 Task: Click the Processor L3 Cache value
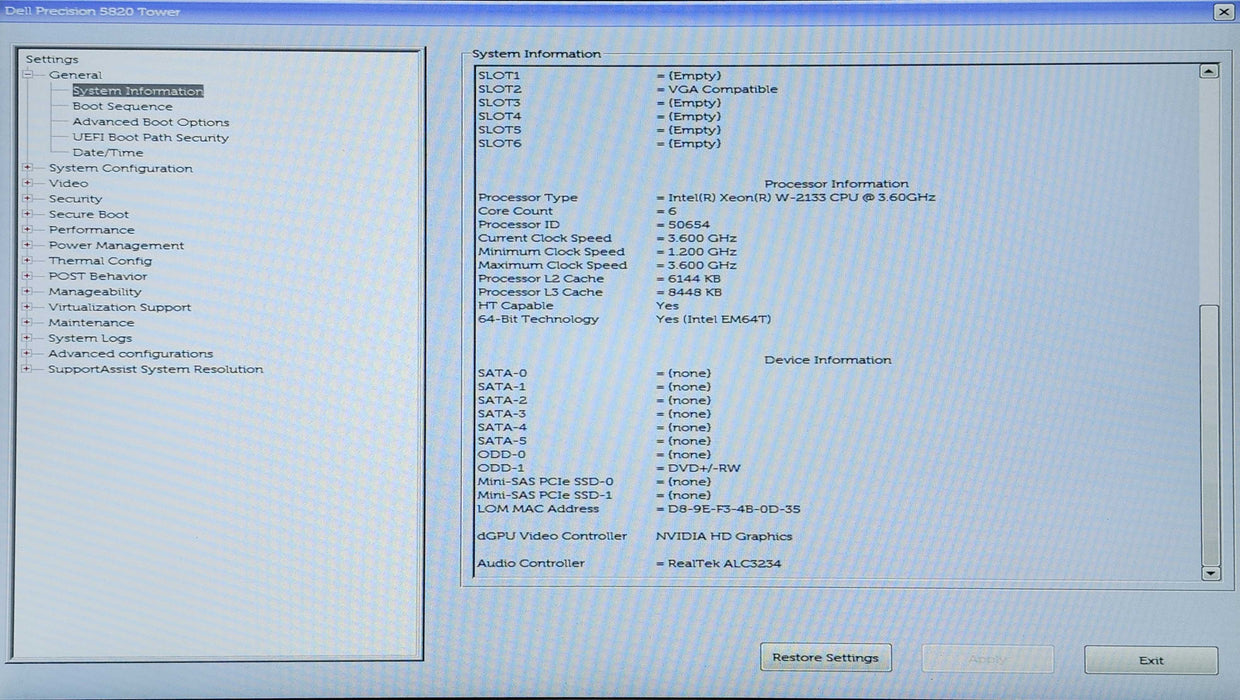695,293
